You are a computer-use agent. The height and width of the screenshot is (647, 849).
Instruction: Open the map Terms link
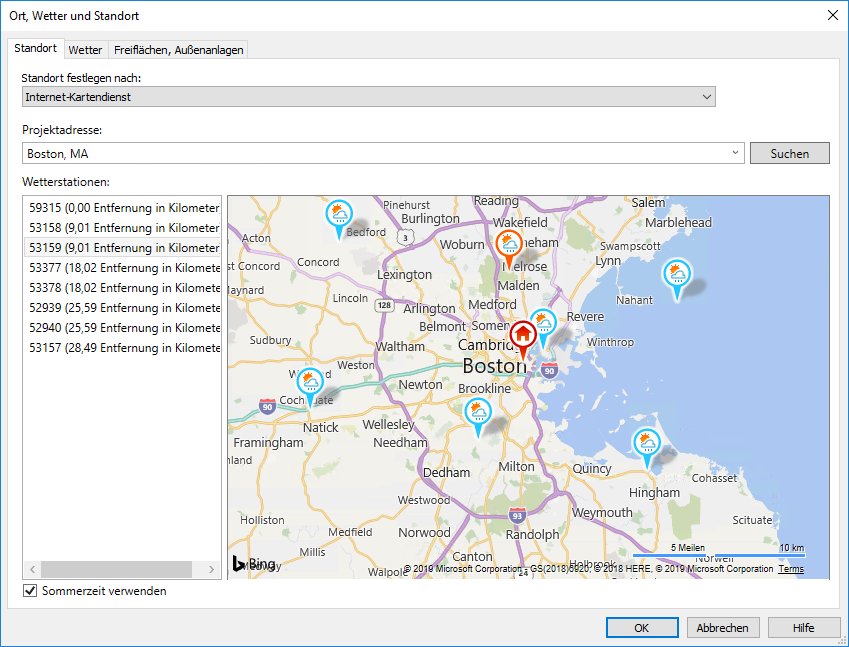point(791,568)
